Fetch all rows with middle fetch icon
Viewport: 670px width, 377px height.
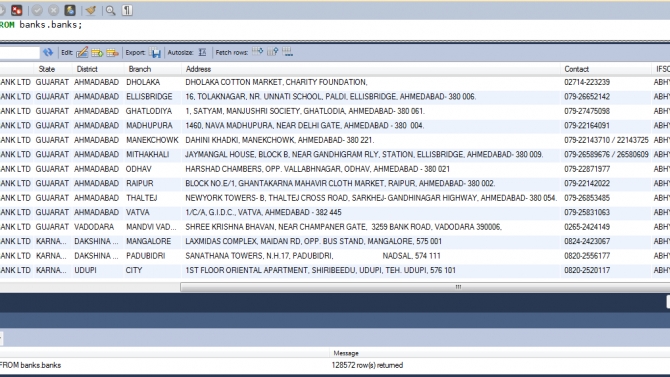(273, 52)
